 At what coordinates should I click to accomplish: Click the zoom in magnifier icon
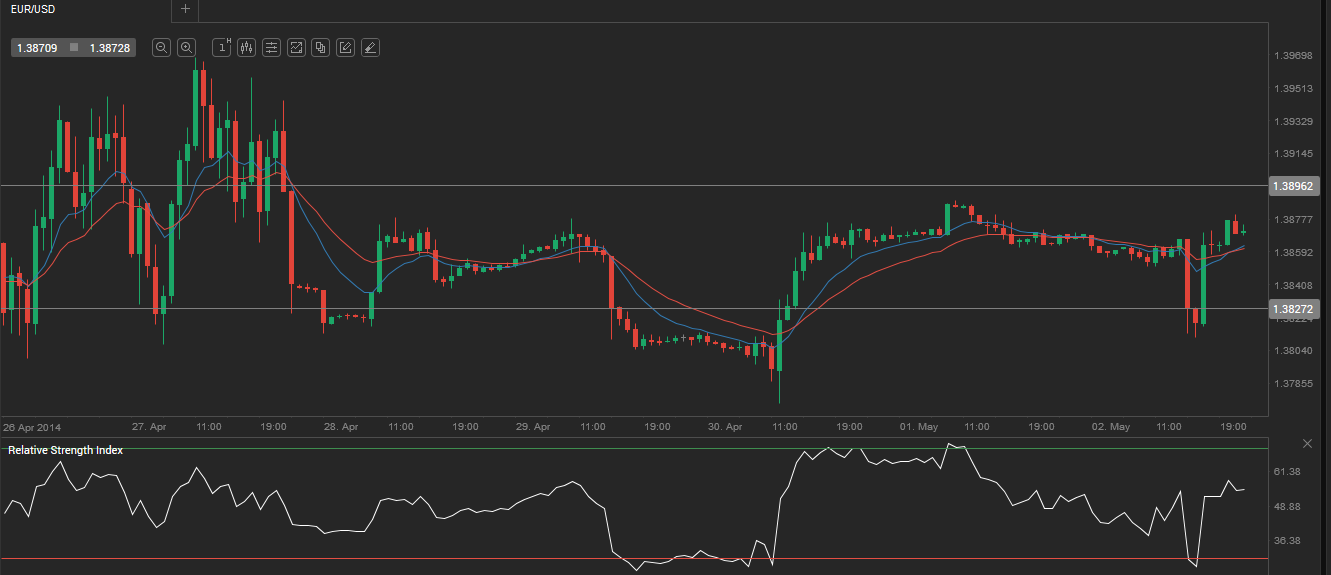186,47
